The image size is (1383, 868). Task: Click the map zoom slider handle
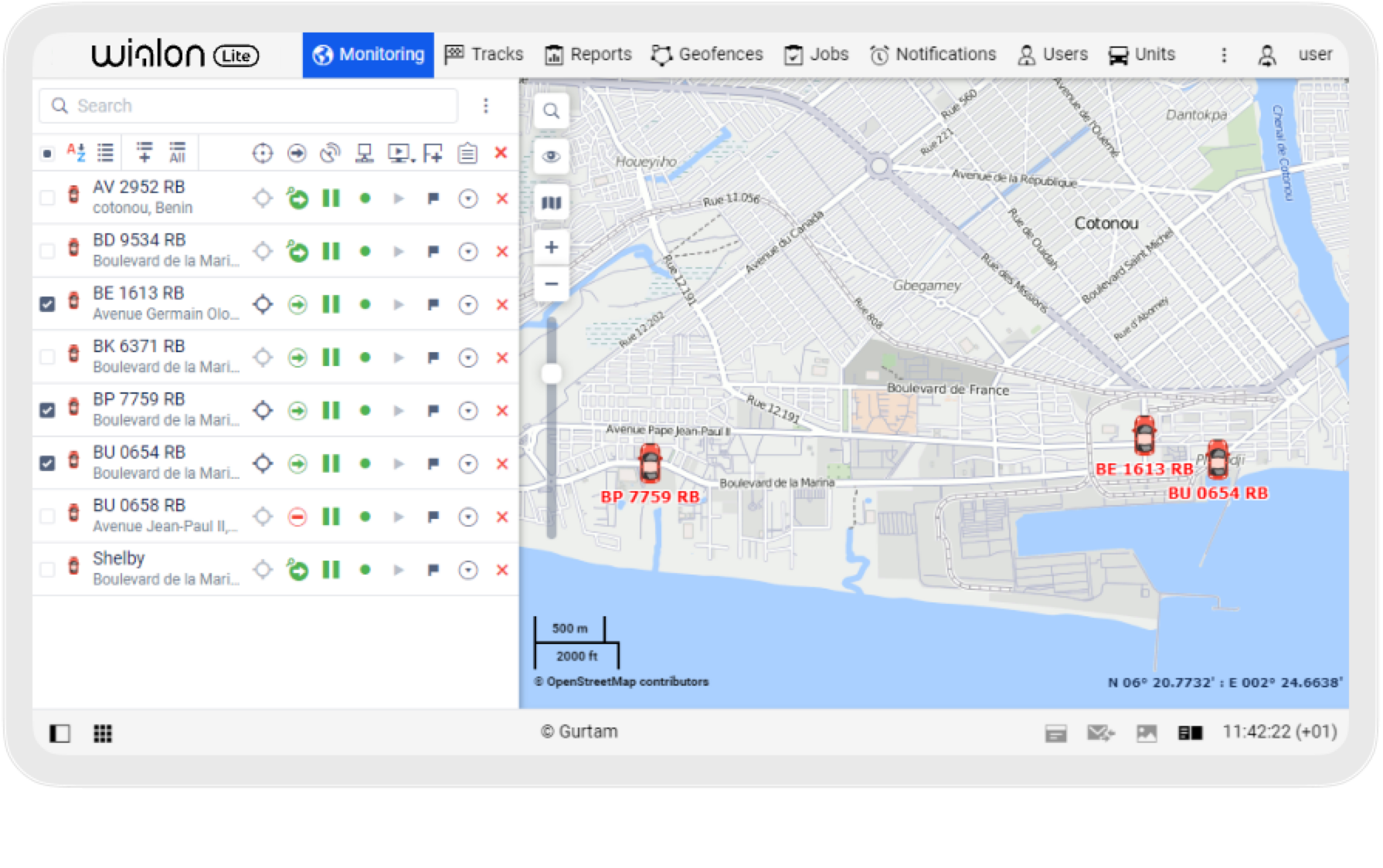coord(551,374)
